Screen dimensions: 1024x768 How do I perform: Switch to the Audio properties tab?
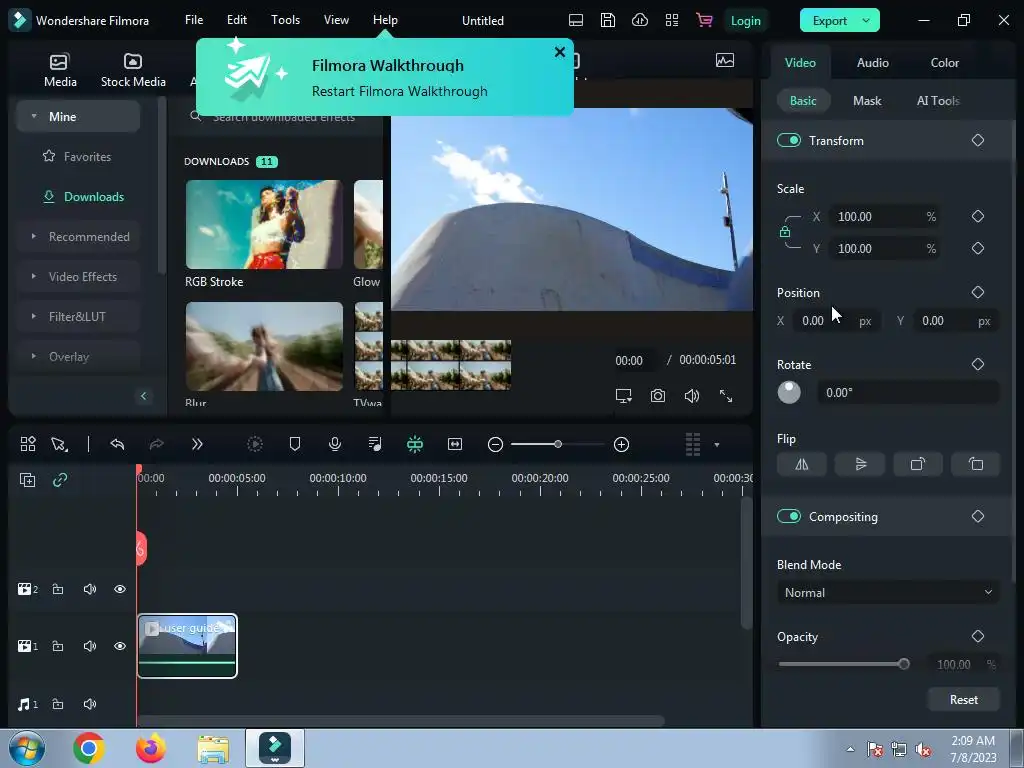coord(872,63)
